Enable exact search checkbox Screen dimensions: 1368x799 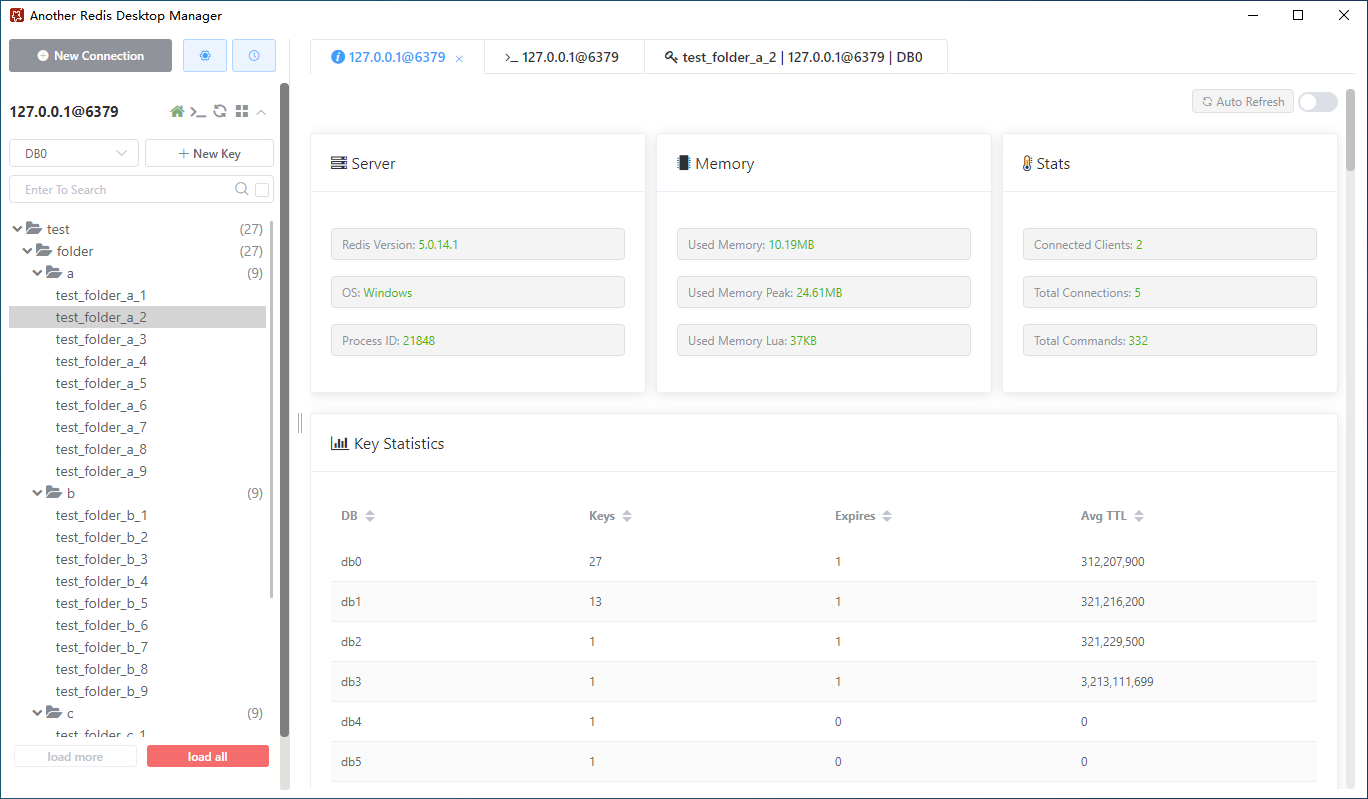tap(262, 190)
